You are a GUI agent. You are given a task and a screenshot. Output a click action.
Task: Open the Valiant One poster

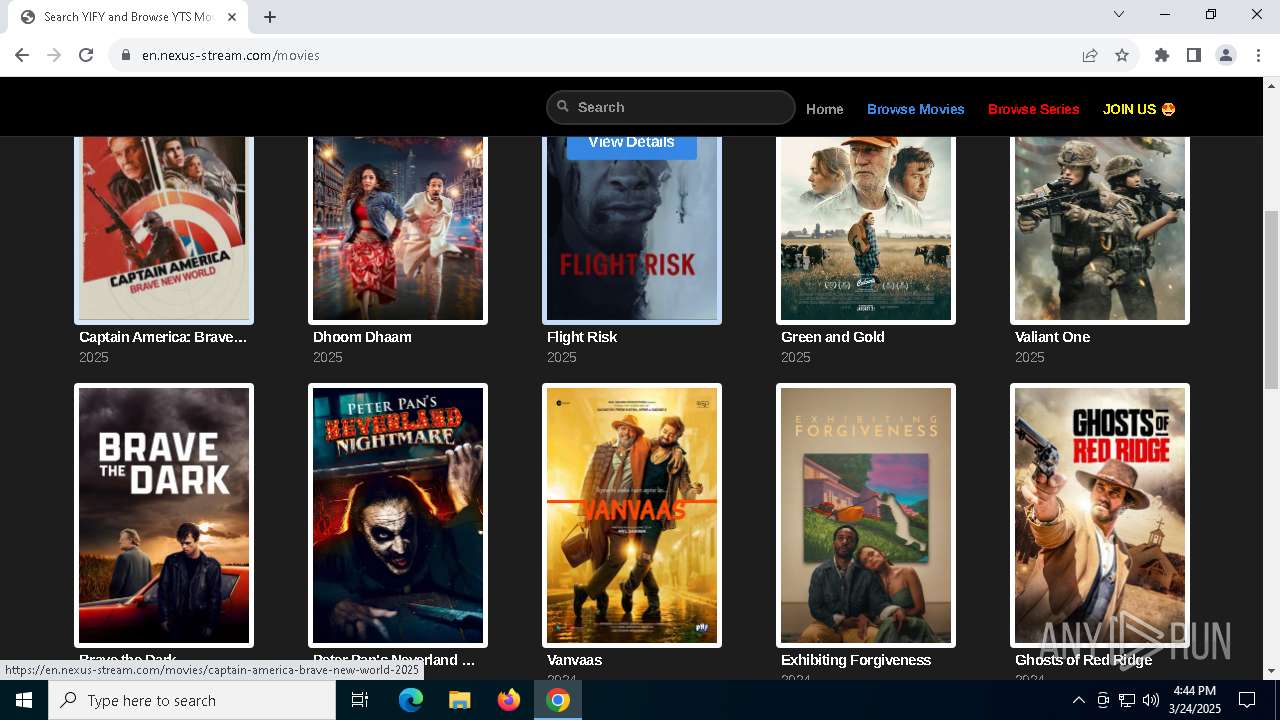coord(1100,228)
